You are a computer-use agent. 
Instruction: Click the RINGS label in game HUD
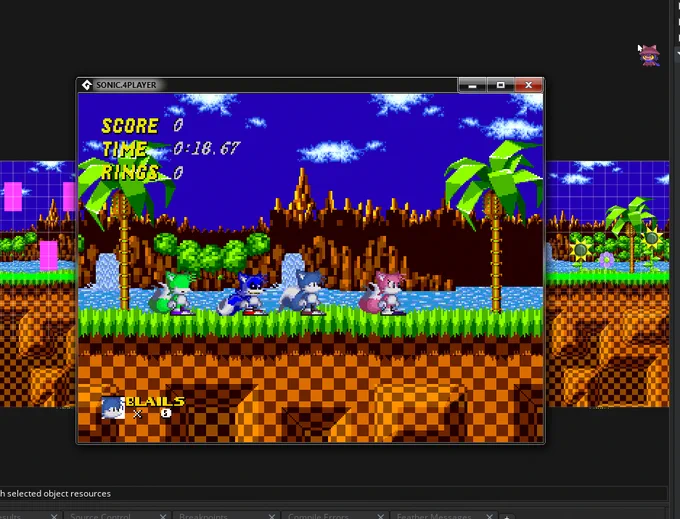point(130,173)
